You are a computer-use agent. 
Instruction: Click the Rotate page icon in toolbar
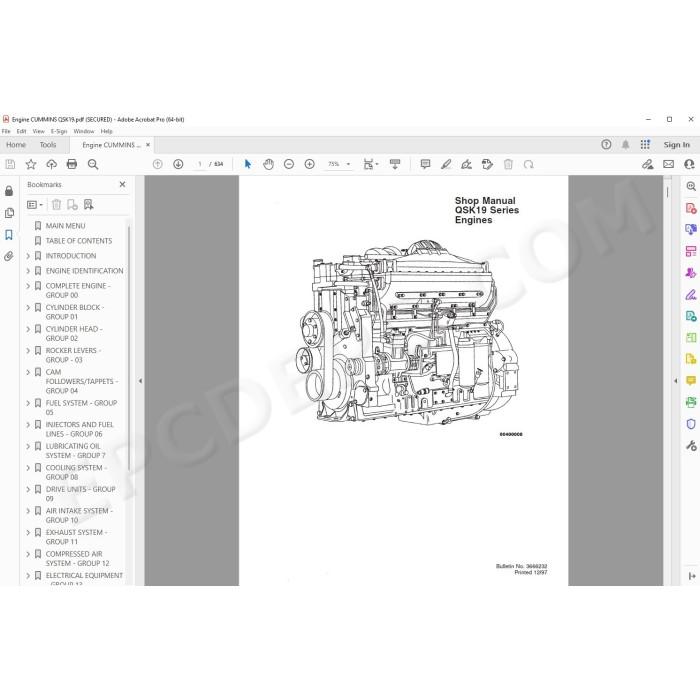[x=529, y=164]
